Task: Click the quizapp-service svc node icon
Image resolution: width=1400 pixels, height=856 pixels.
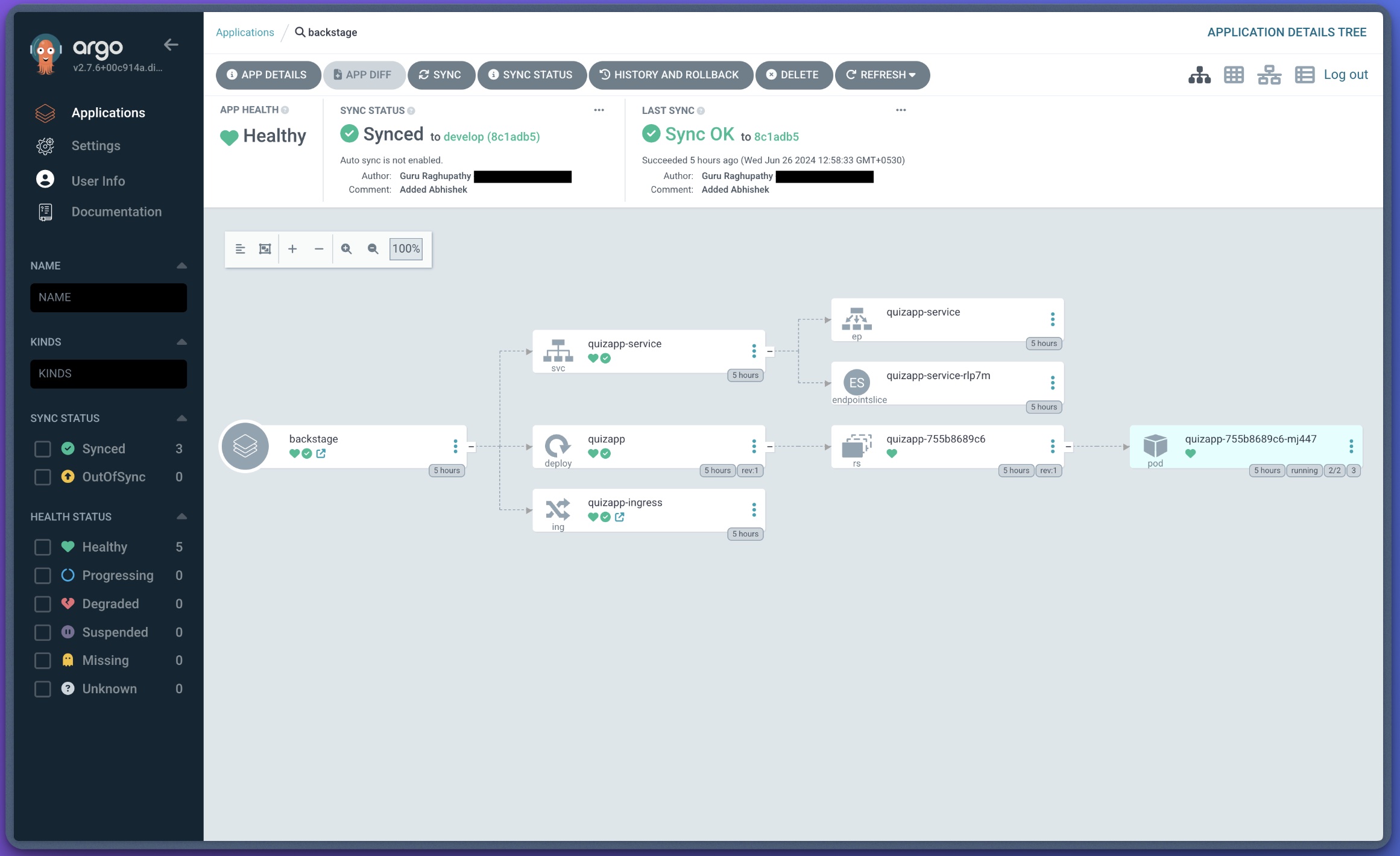Action: 558,349
